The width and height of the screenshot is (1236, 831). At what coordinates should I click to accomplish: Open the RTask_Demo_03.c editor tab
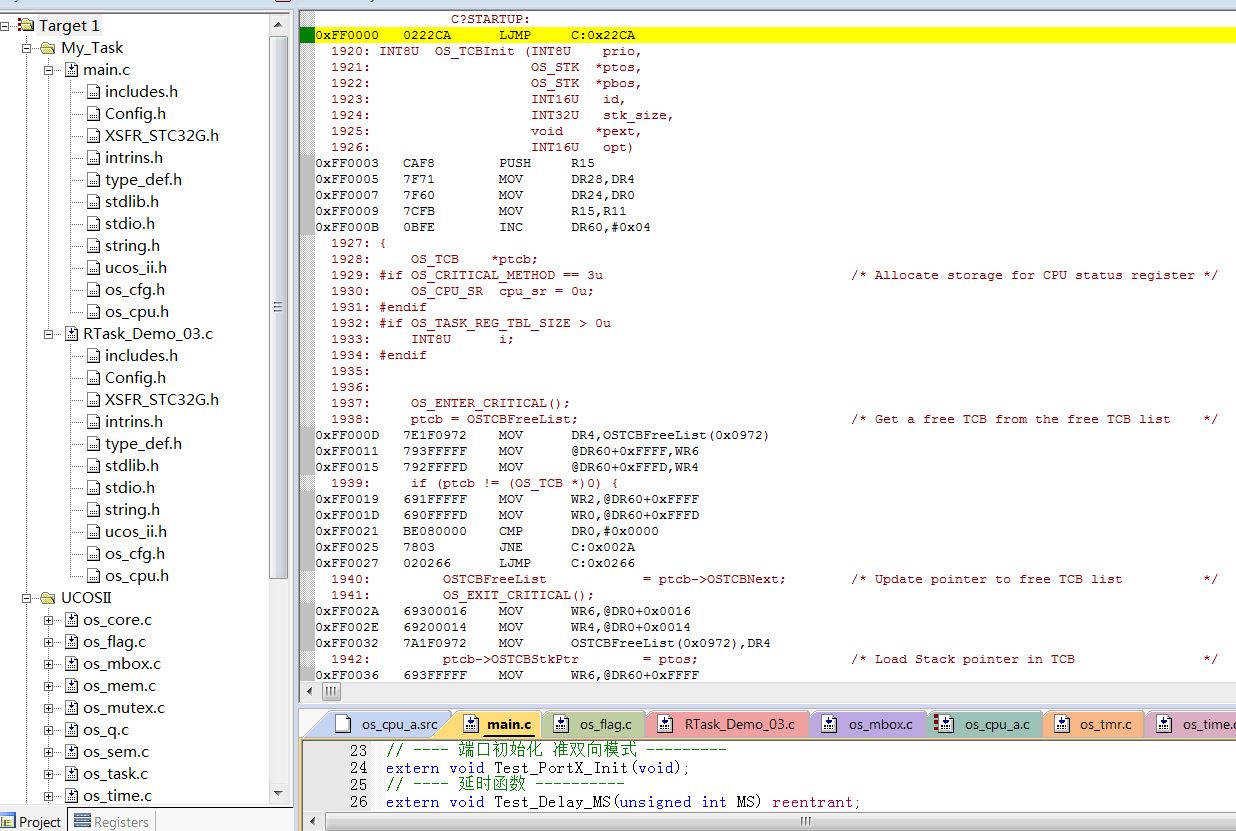(x=728, y=724)
